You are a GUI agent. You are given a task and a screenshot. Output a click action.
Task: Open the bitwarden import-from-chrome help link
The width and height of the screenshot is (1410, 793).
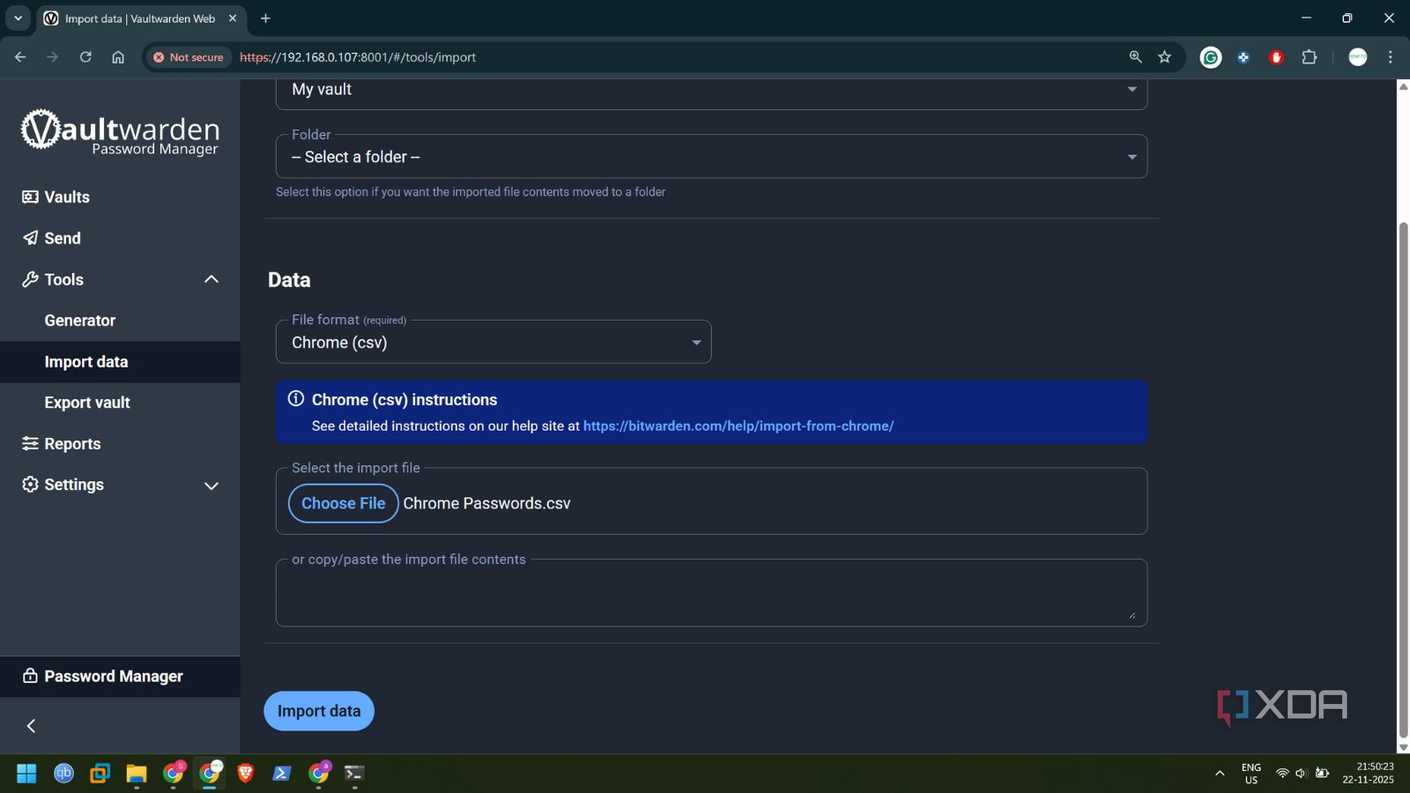[738, 426]
